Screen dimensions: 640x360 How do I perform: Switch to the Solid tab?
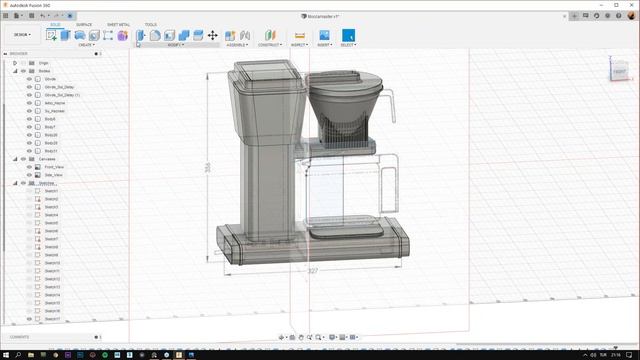pos(55,24)
